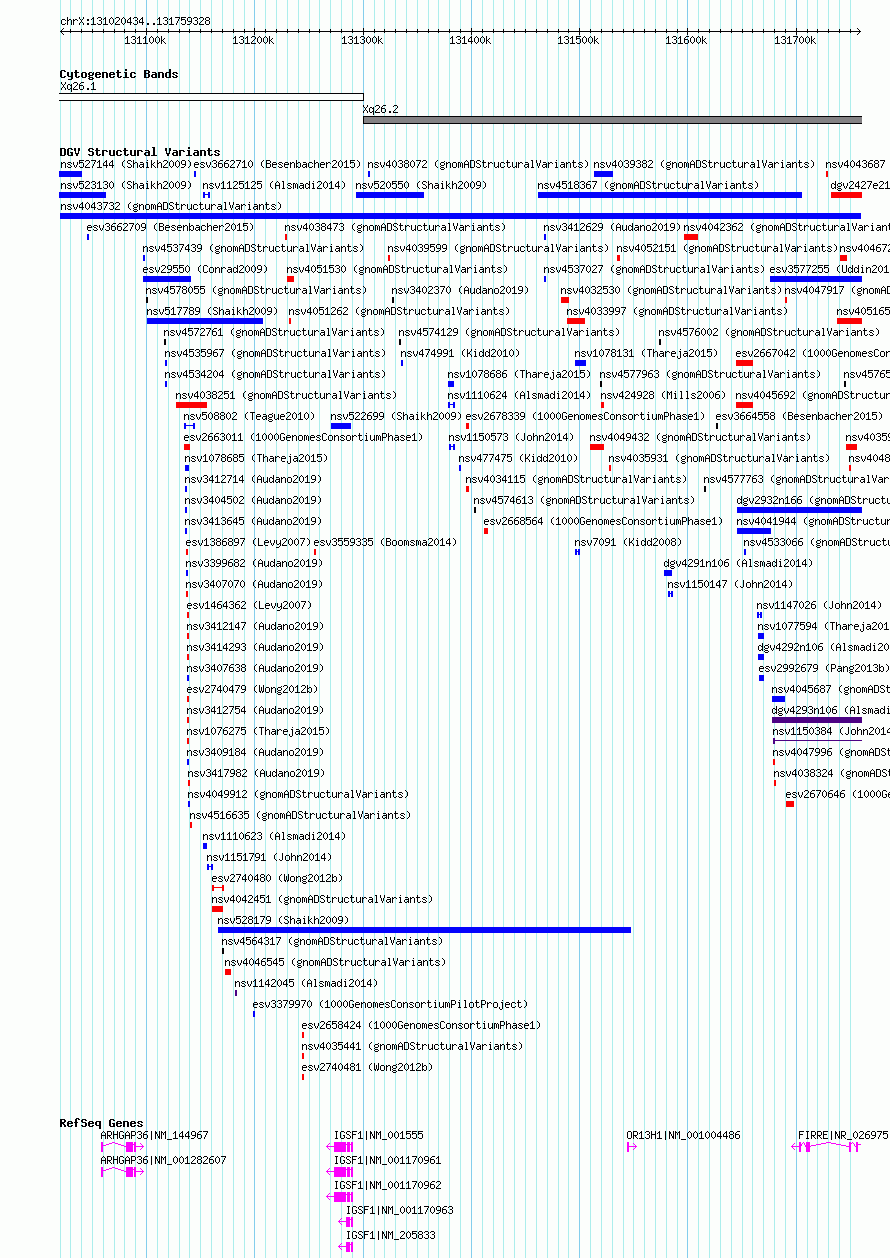
Task: Click the IGSF1|NM_001170961 gene label
Action: coord(387,1160)
